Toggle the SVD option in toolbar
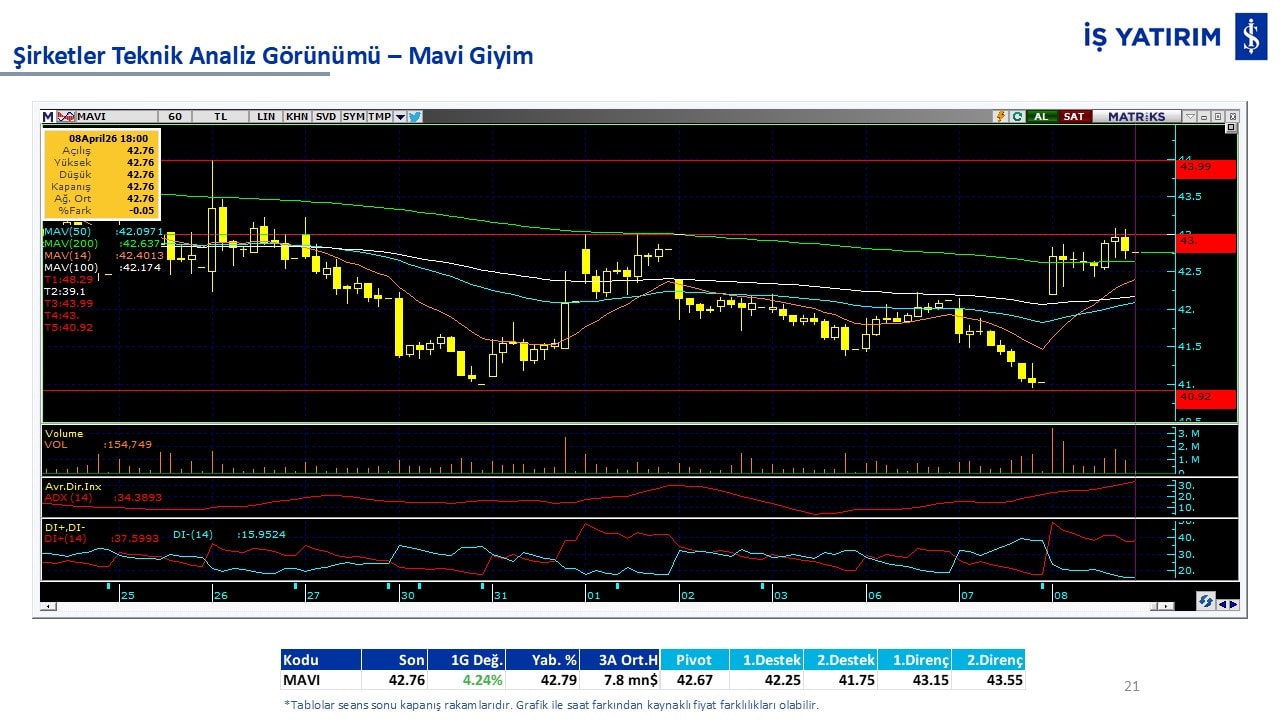The height and width of the screenshot is (720, 1280). tap(325, 117)
